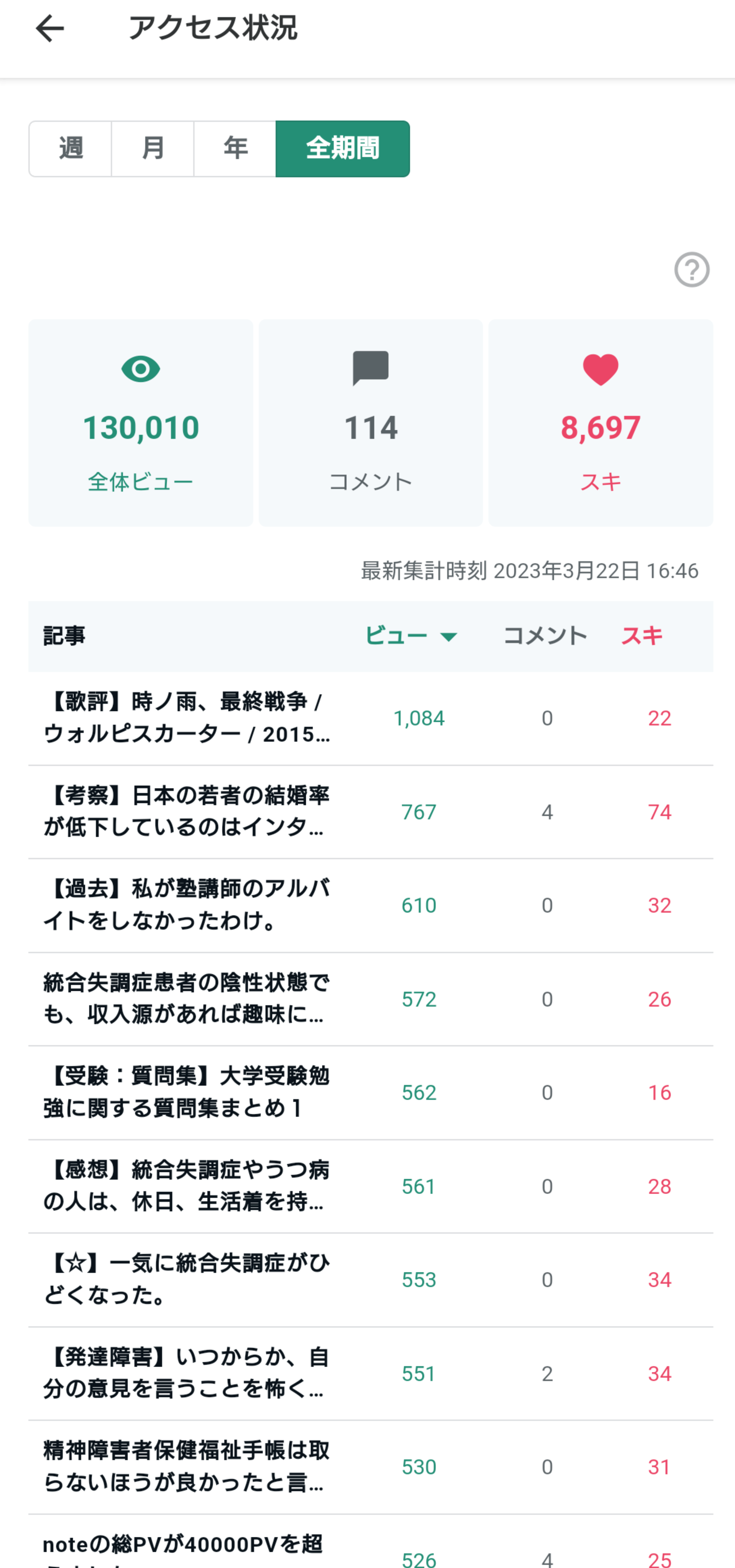Open the 【☆】一気に統合失調症がひどくなった article
The image size is (735, 1568).
click(187, 1280)
